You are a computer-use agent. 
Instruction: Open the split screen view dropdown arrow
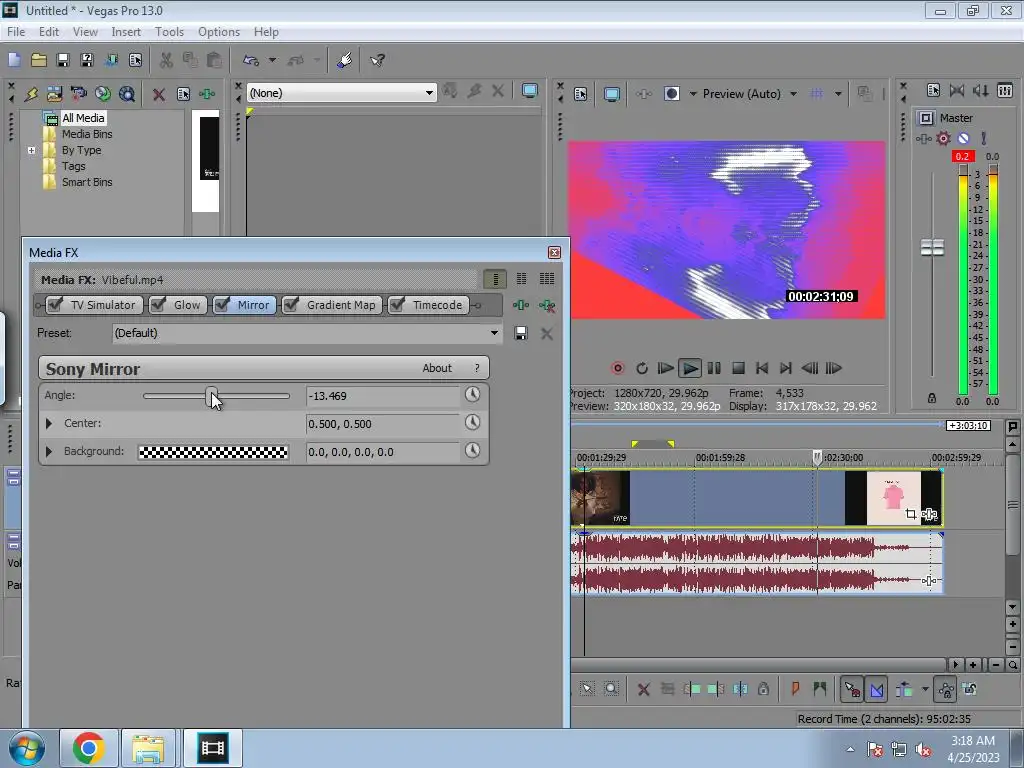[693, 94]
